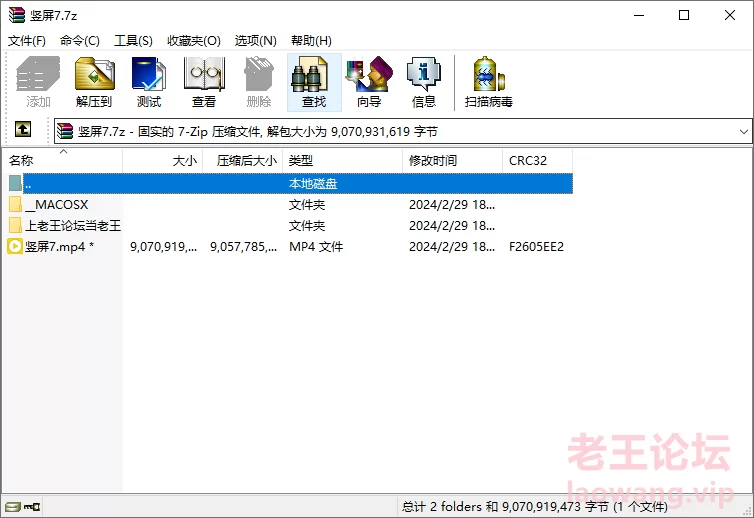754x518 pixels.
Task: Click the 上老王论坛当老王 folder icon
Action: (x=15, y=226)
